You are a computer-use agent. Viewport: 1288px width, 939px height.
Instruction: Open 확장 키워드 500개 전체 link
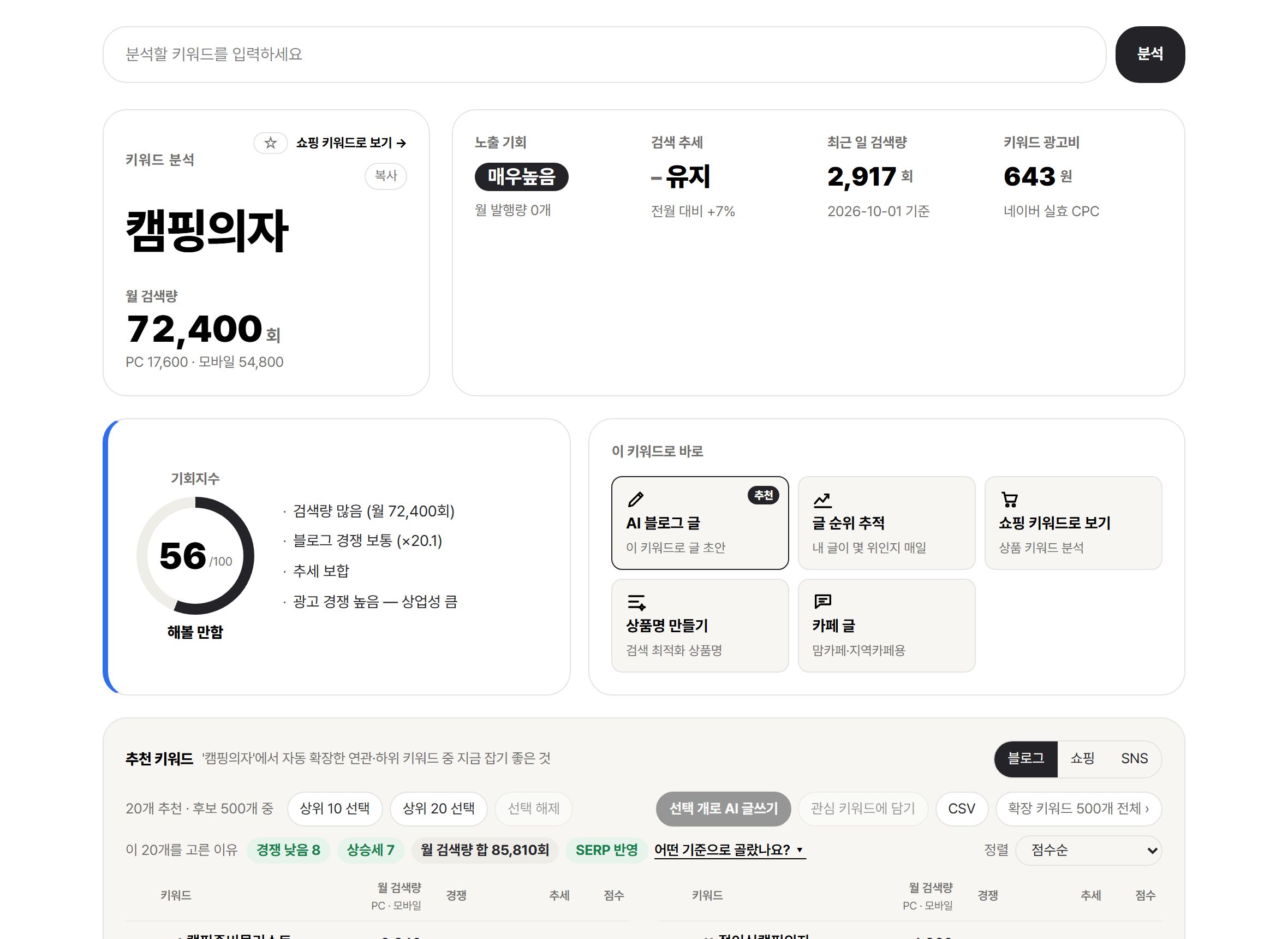(x=1078, y=809)
